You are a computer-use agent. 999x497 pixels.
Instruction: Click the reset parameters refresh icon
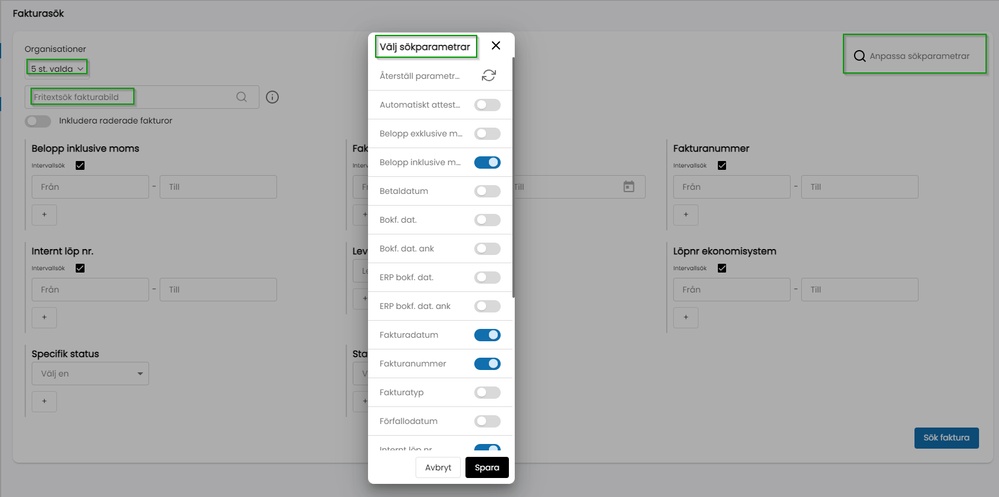click(x=488, y=76)
